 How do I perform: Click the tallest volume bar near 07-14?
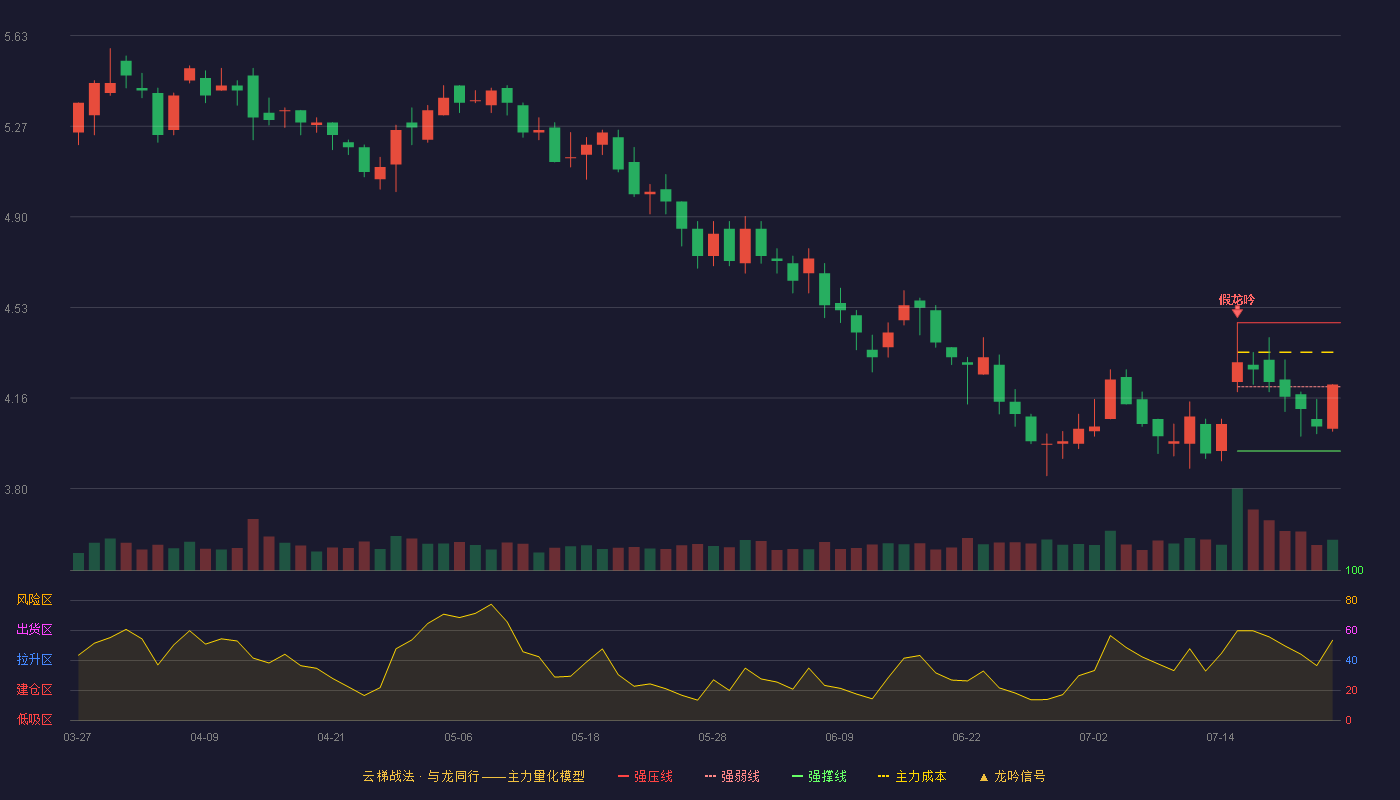coord(1237,529)
